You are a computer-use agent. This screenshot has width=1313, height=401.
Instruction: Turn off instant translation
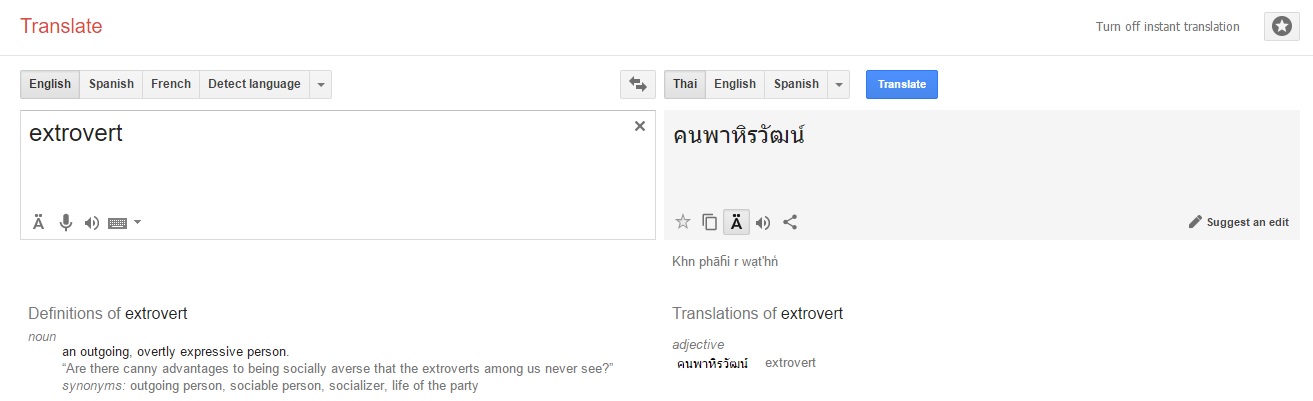point(1167,27)
